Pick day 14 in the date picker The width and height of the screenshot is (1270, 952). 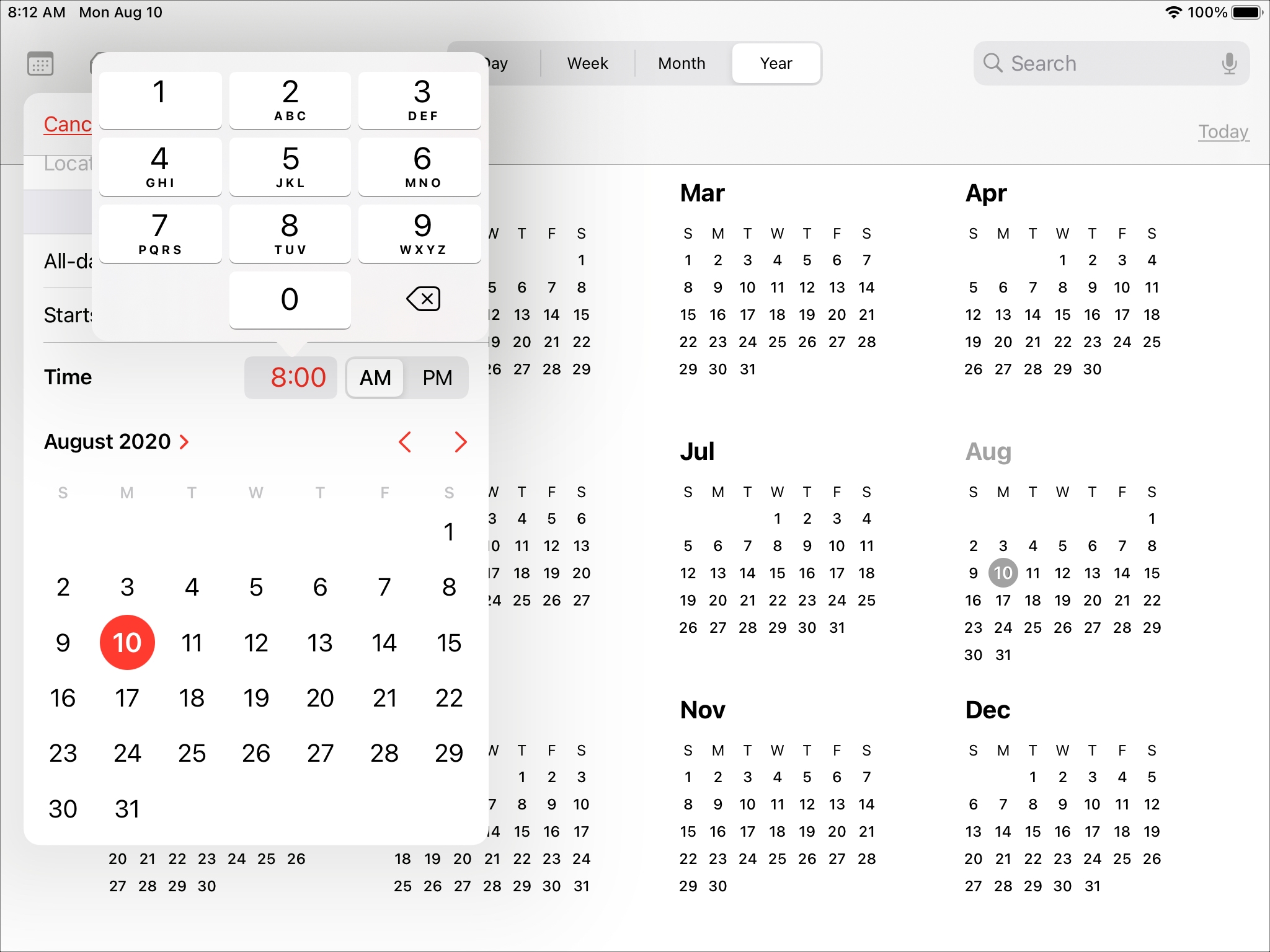tap(384, 643)
